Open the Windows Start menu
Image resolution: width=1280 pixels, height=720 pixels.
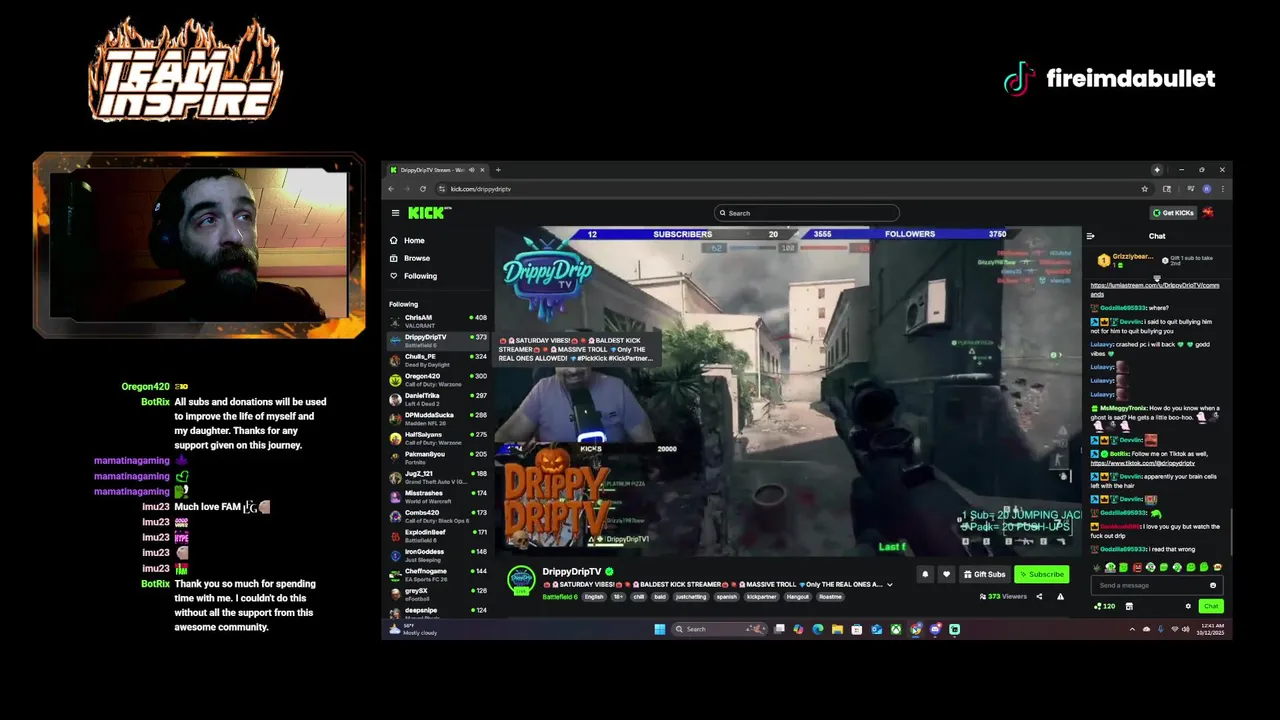(x=659, y=629)
